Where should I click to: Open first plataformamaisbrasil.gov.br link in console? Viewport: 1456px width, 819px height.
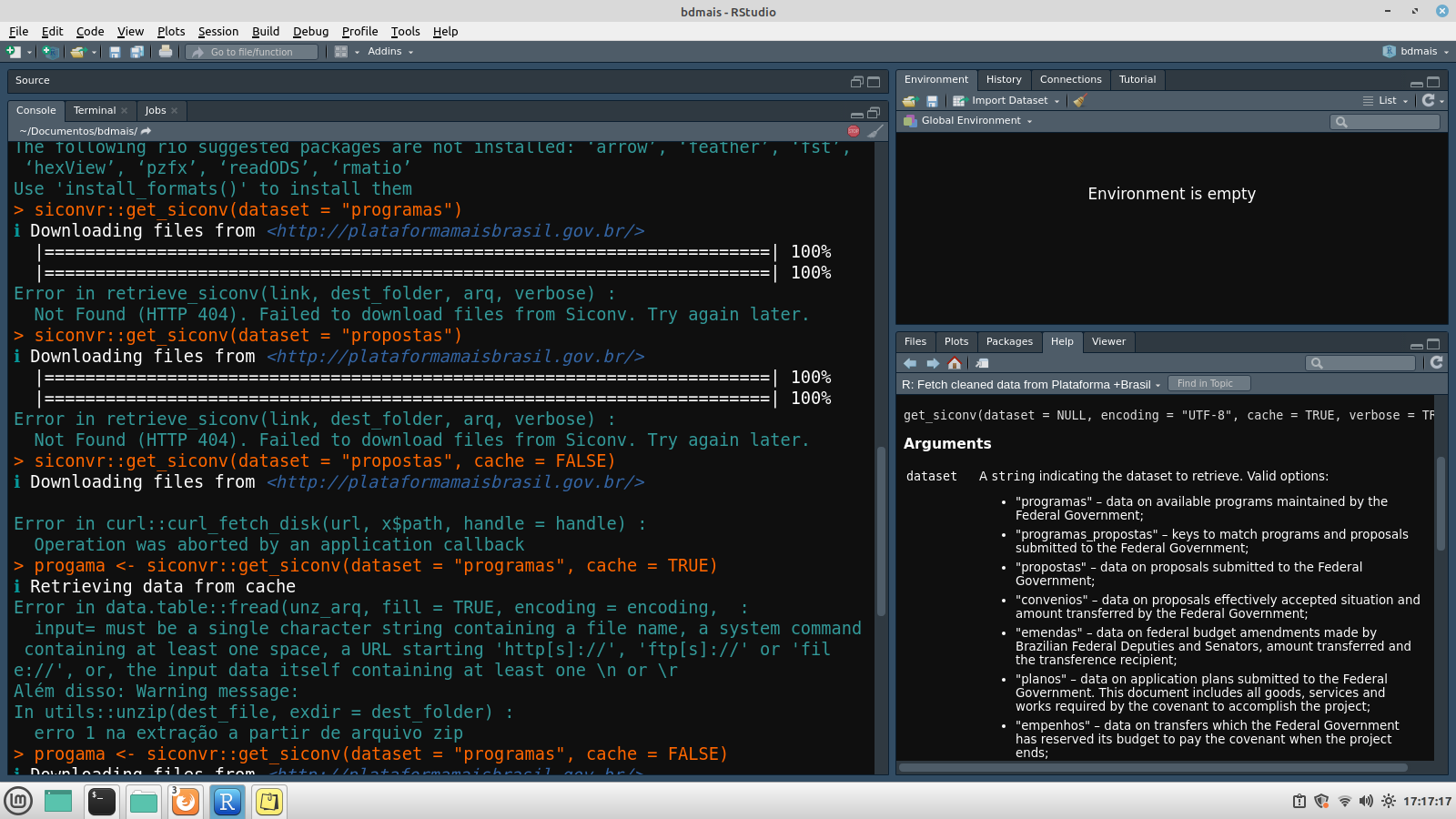[456, 231]
